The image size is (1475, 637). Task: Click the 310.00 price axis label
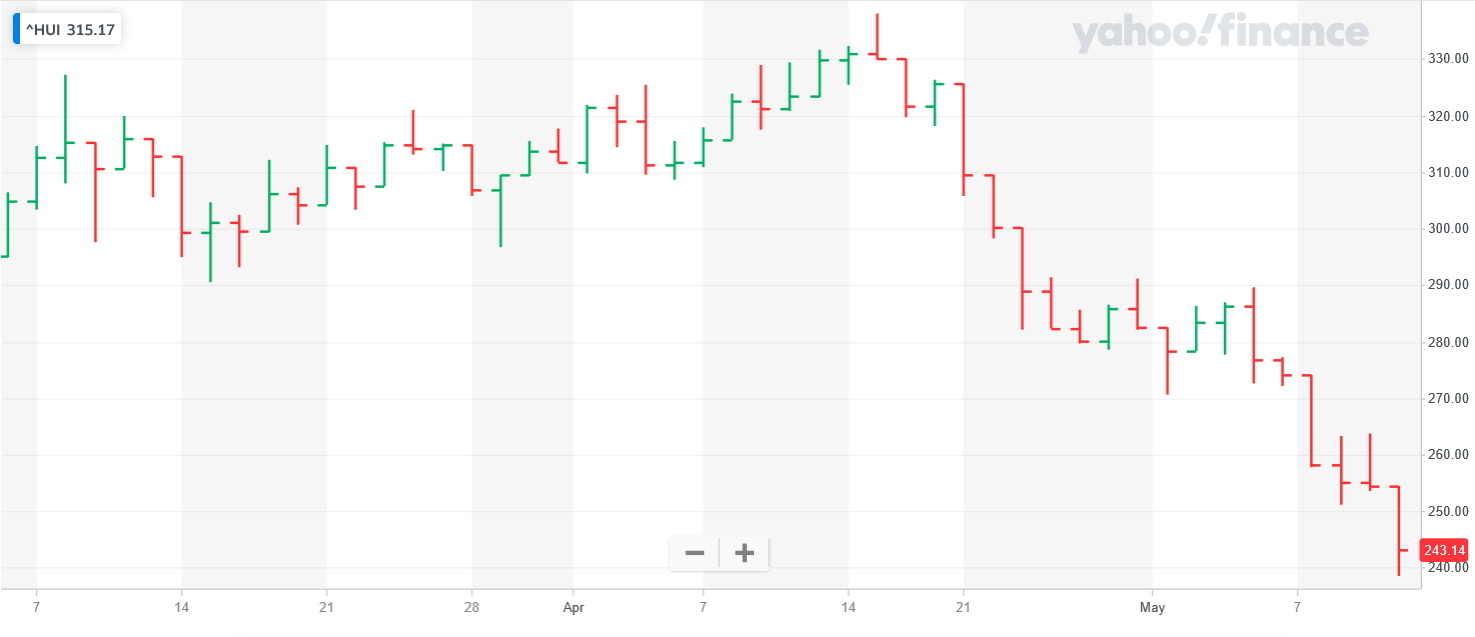[1446, 172]
